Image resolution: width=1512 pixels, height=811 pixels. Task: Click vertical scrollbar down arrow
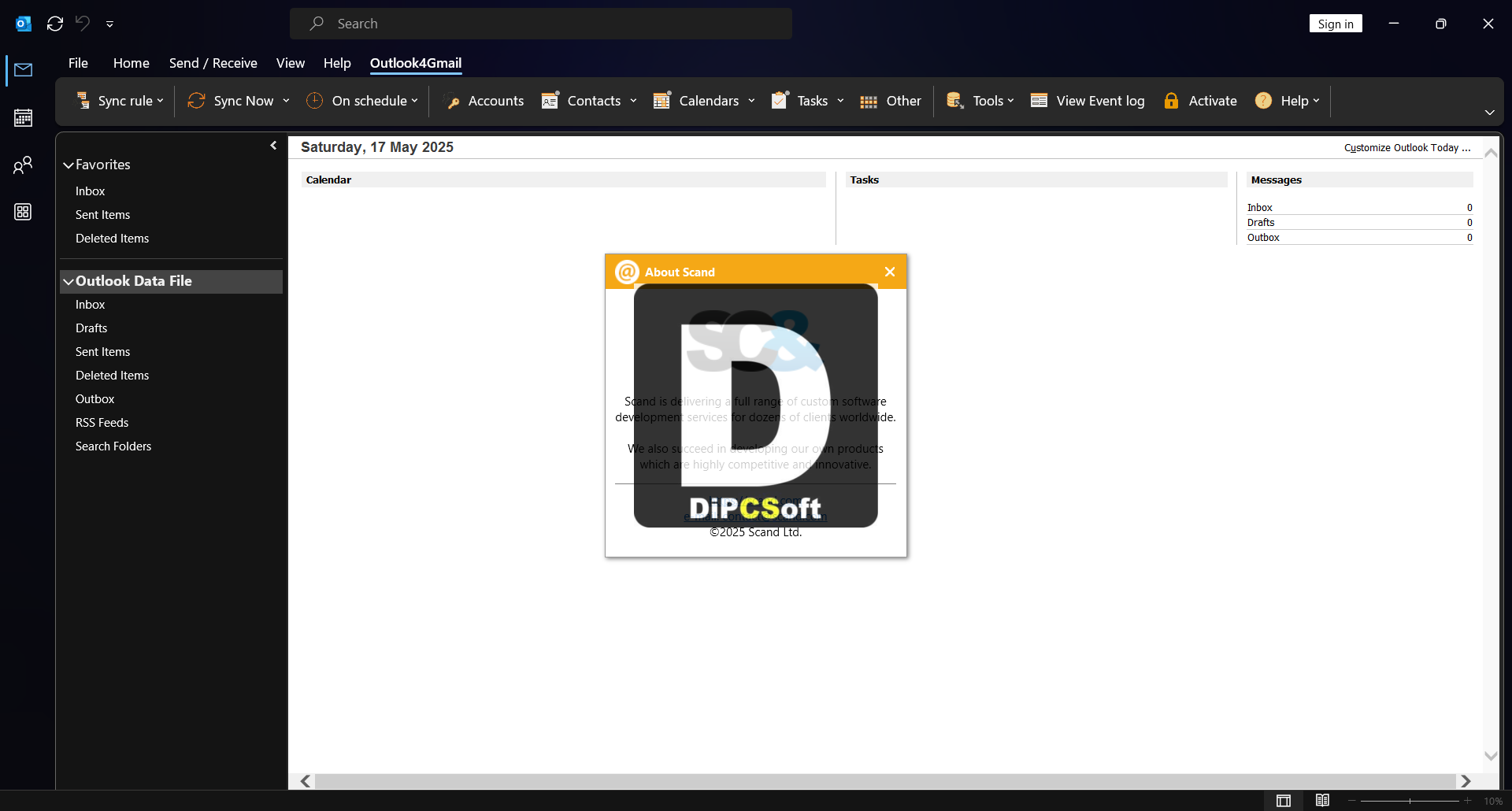pyautogui.click(x=1491, y=756)
